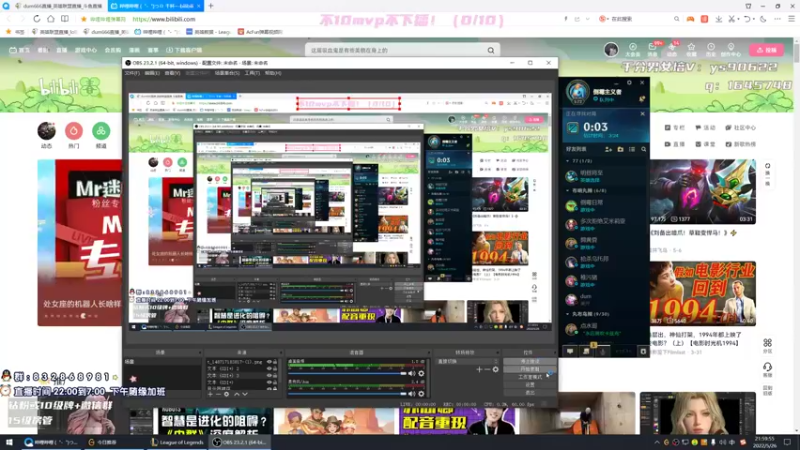800x450 pixels.
Task: Mute desktop audio speaker icon
Action: [412, 373]
